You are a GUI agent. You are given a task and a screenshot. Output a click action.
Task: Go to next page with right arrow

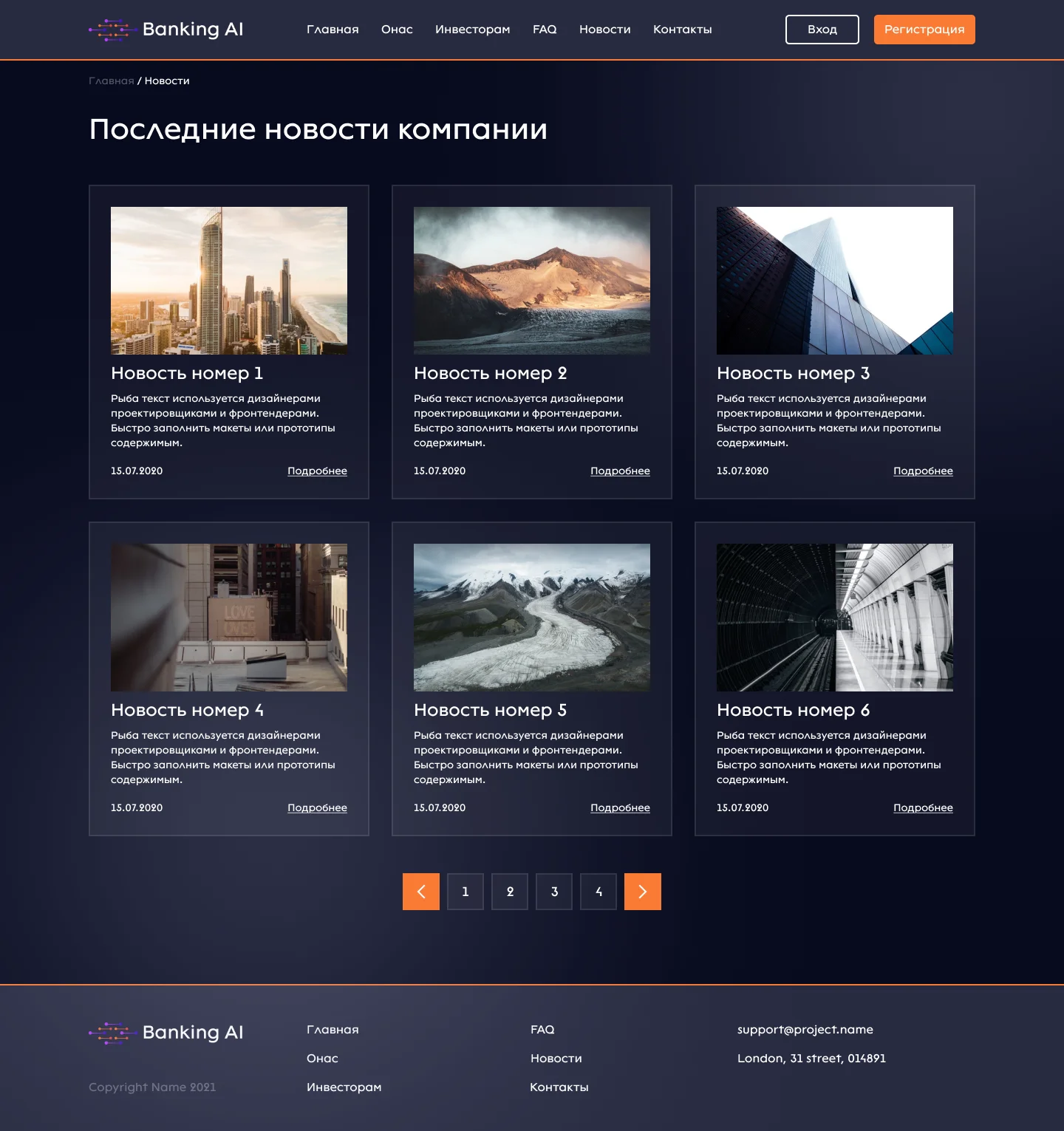click(643, 892)
